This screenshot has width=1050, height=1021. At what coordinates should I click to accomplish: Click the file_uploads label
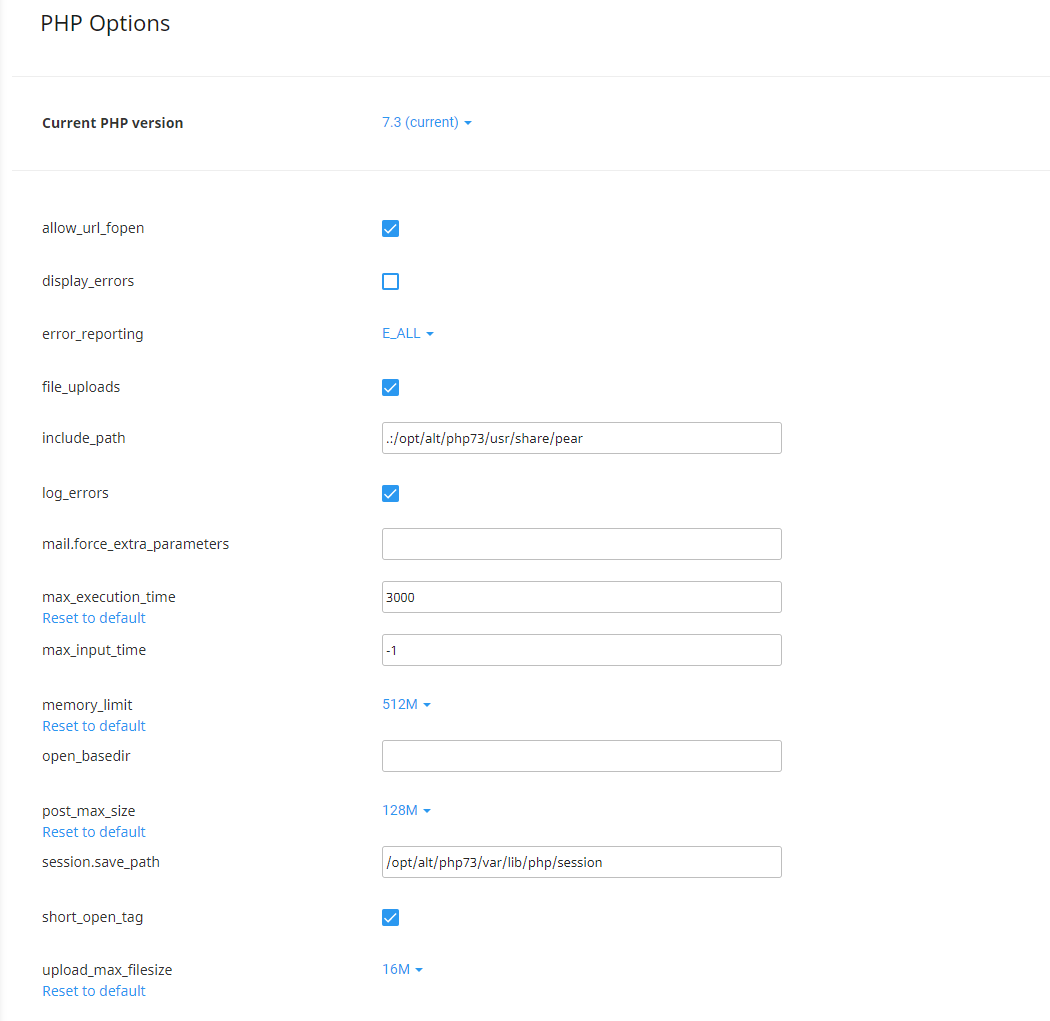coord(81,387)
